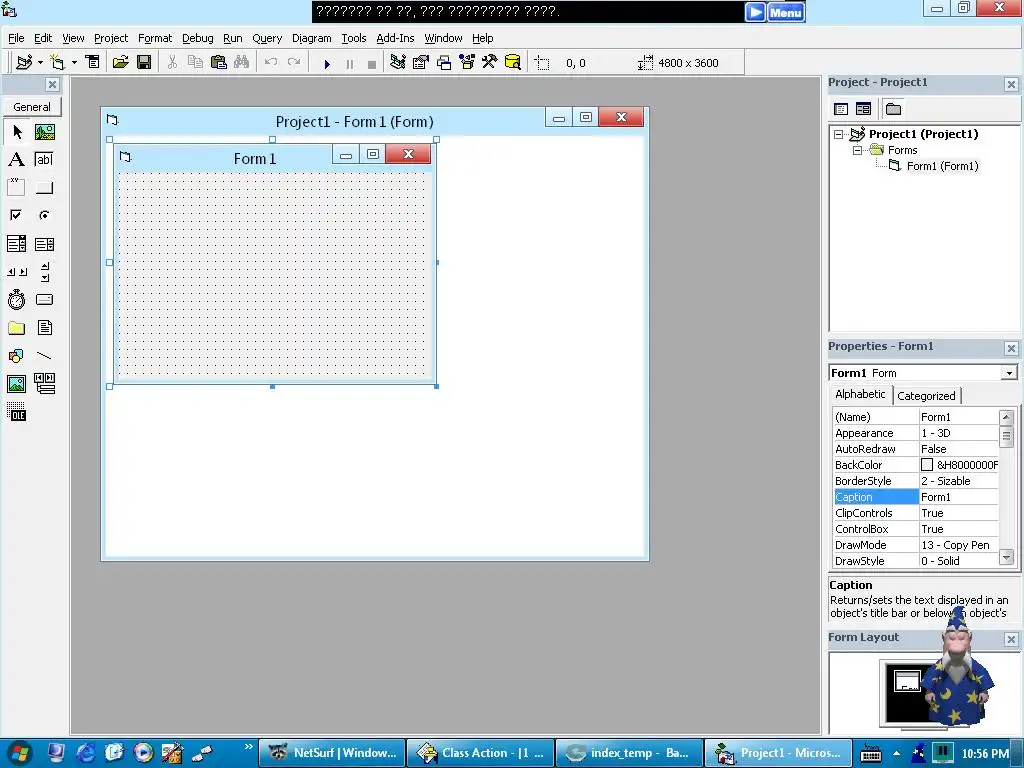1024x768 pixels.
Task: Click the General tab of toolbox
Action: (x=32, y=106)
